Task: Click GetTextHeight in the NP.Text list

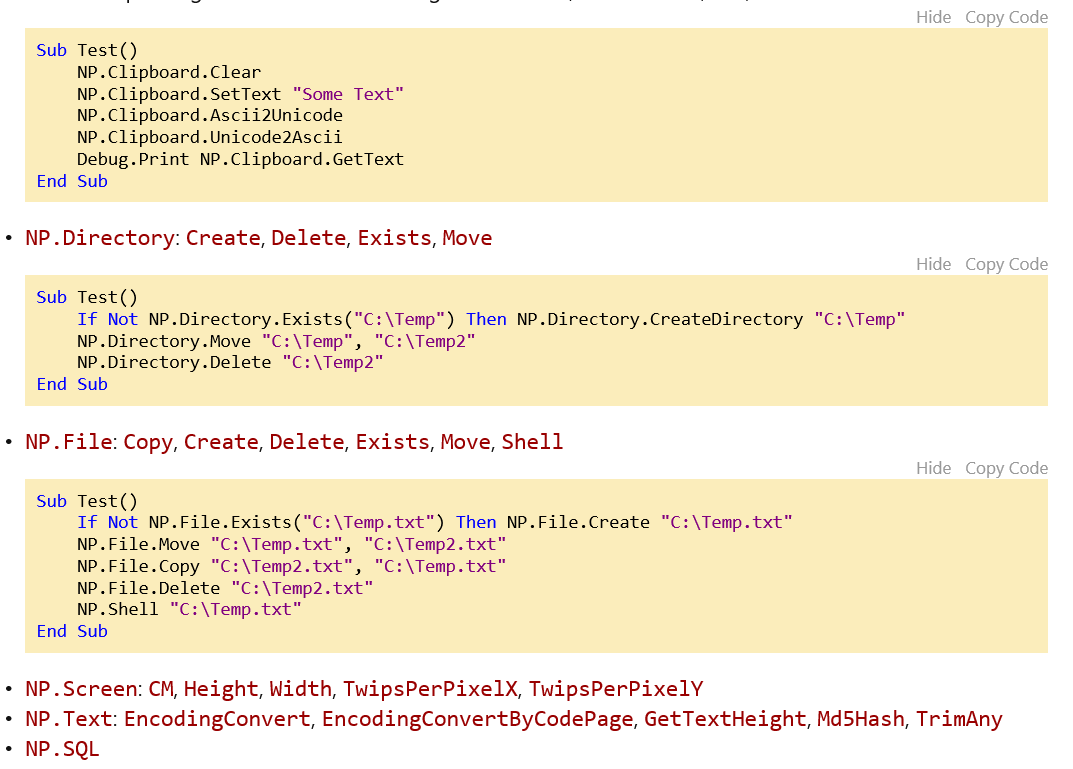Action: pos(725,718)
